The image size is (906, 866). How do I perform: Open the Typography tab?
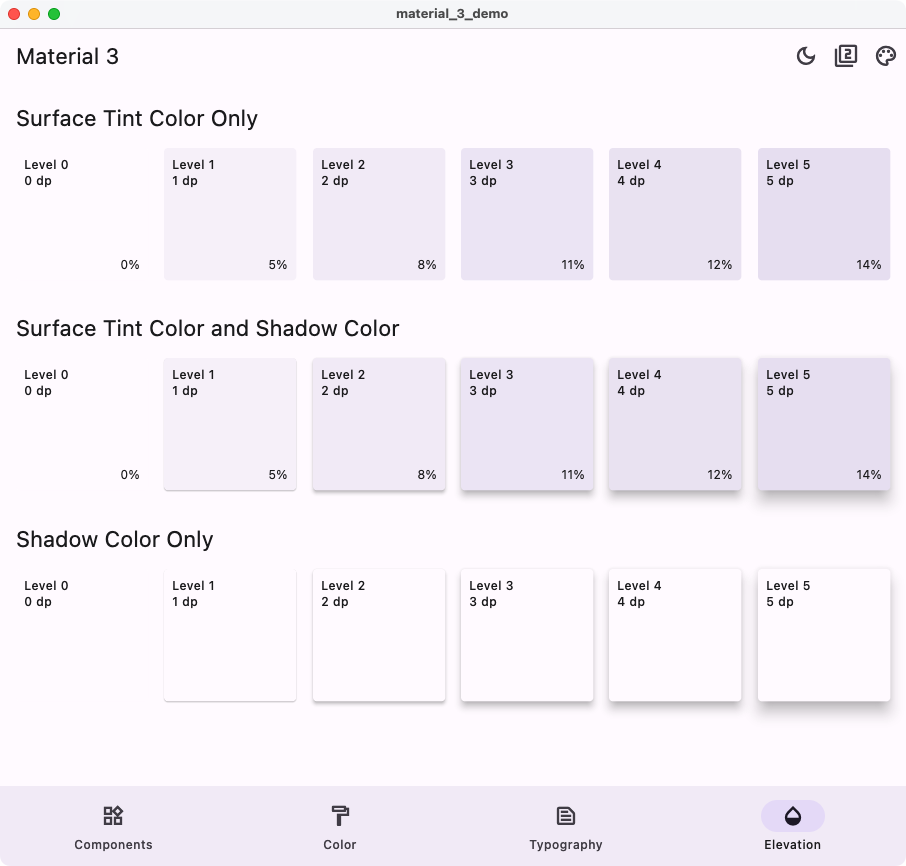point(566,826)
